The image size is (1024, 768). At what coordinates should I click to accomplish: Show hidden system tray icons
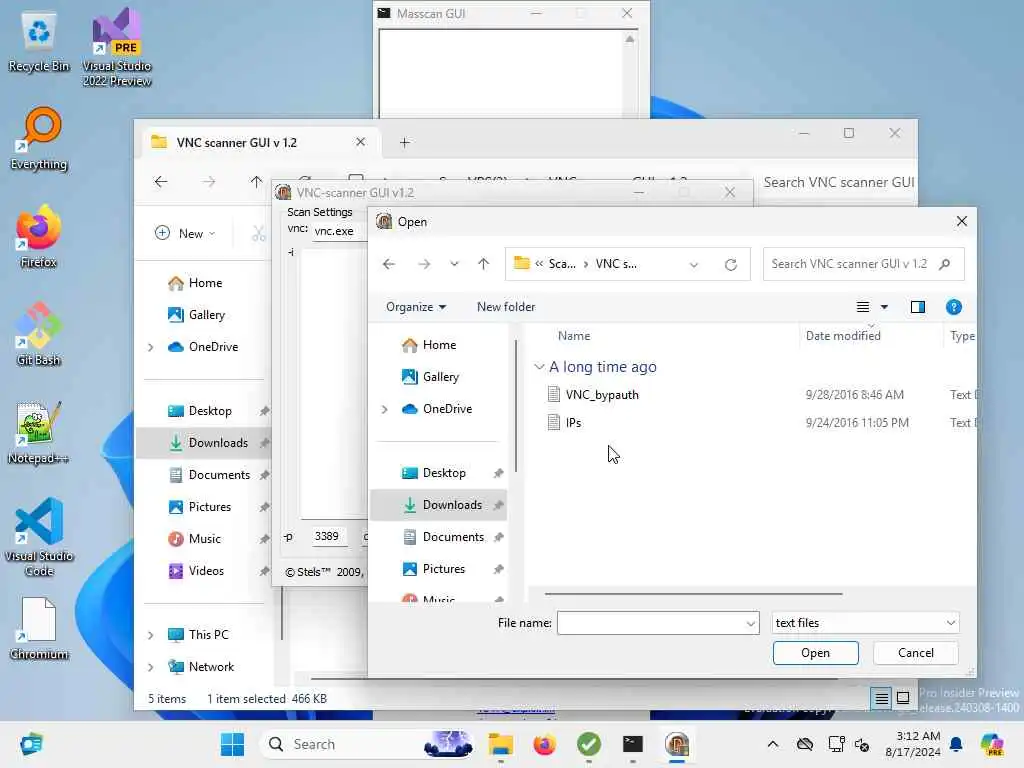pyautogui.click(x=773, y=744)
